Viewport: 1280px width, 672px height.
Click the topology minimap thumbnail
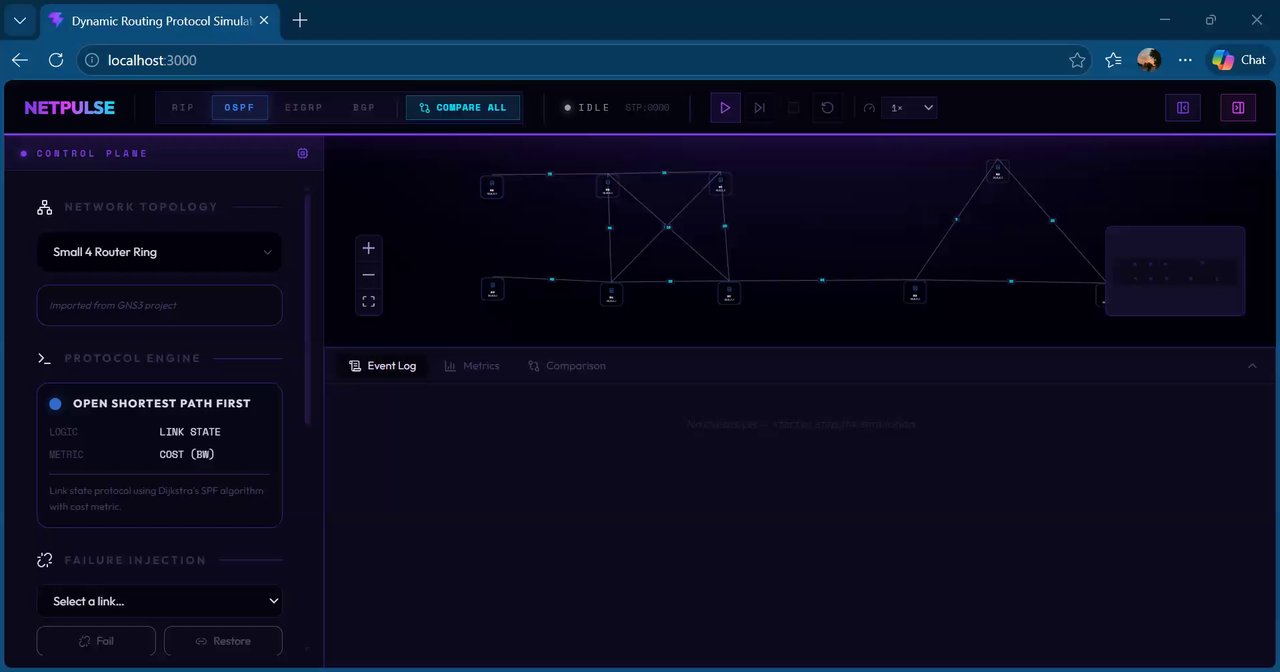[1175, 271]
